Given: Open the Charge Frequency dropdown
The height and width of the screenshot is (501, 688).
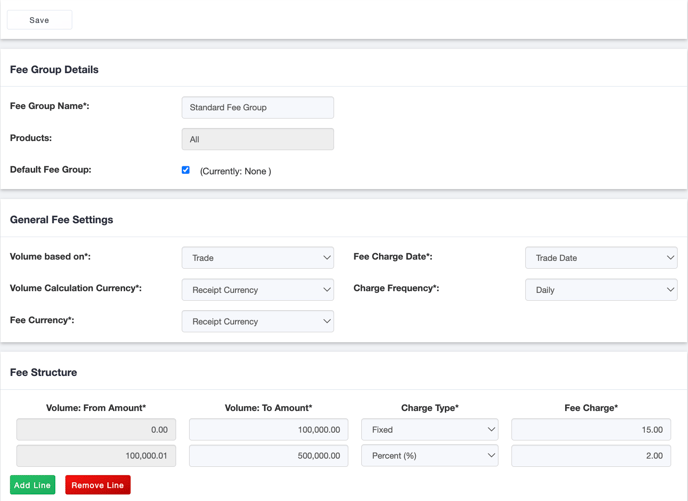Looking at the screenshot, I should tap(600, 290).
